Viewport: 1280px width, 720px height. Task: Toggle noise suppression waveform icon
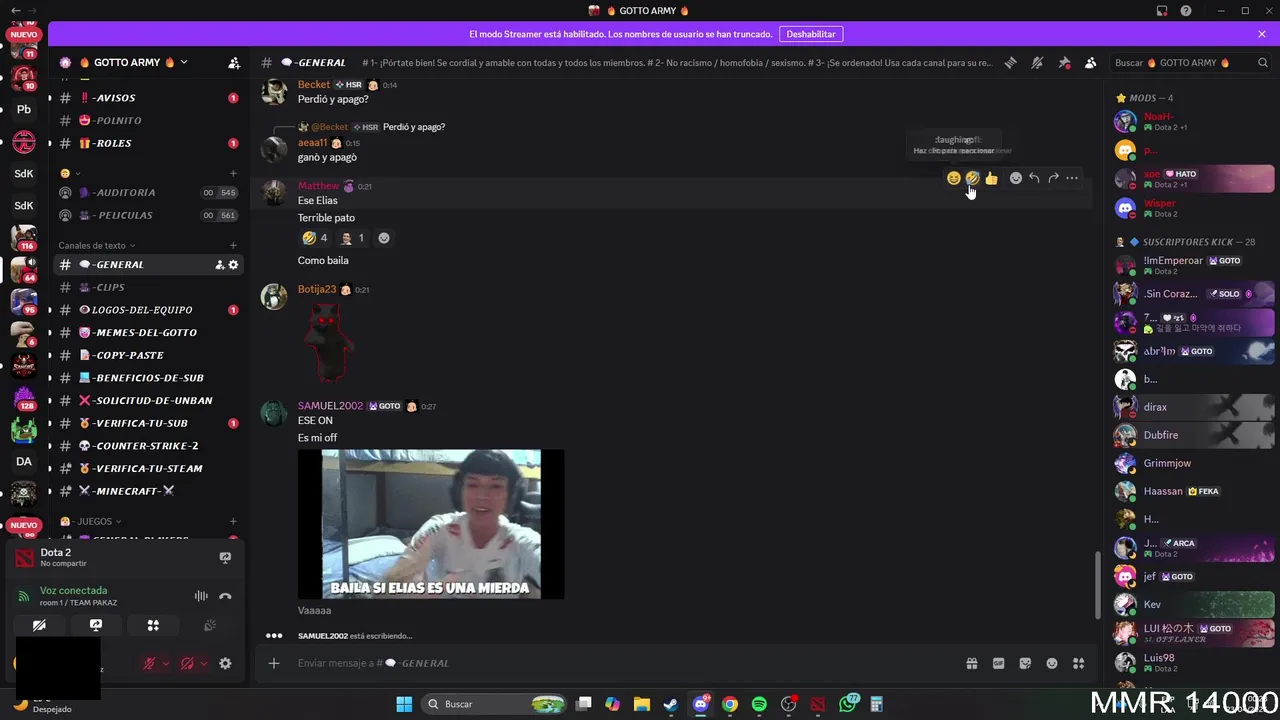(x=201, y=596)
